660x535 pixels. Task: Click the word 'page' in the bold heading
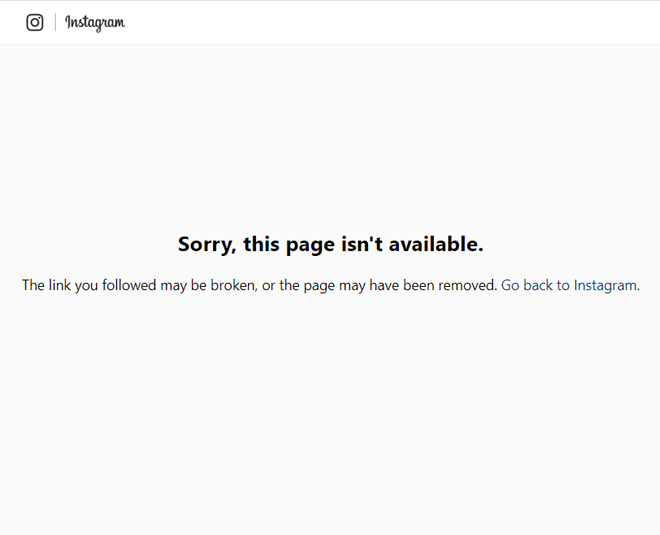310,245
